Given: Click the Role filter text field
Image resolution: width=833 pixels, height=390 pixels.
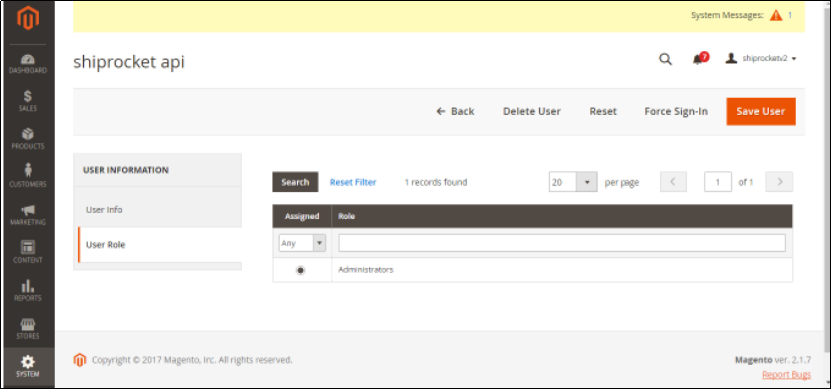Looking at the screenshot, I should click(562, 243).
